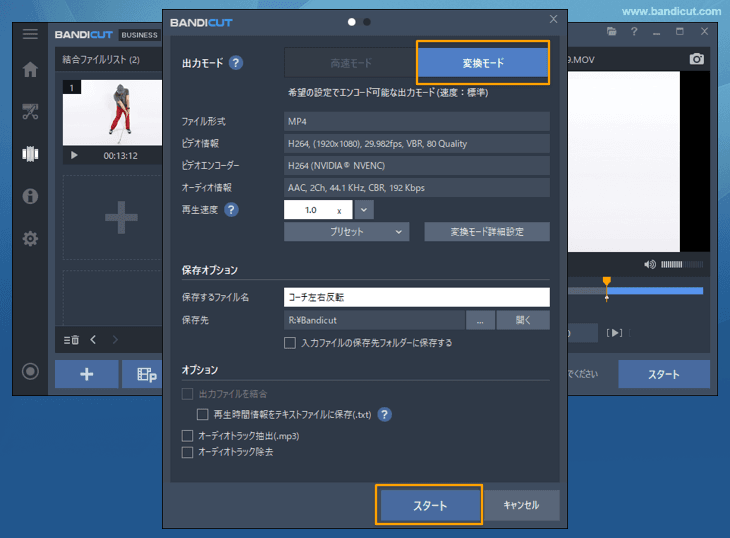The width and height of the screenshot is (730, 538).
Task: Click the Bandicam record icon at the sidebar bottom
Action: pyautogui.click(x=30, y=372)
